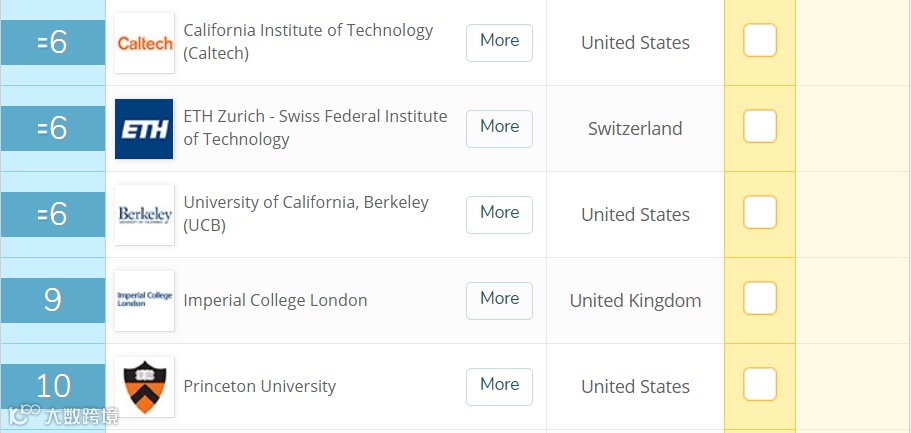The width and height of the screenshot is (911, 433).
Task: Expand More details for Caltech
Action: click(499, 42)
